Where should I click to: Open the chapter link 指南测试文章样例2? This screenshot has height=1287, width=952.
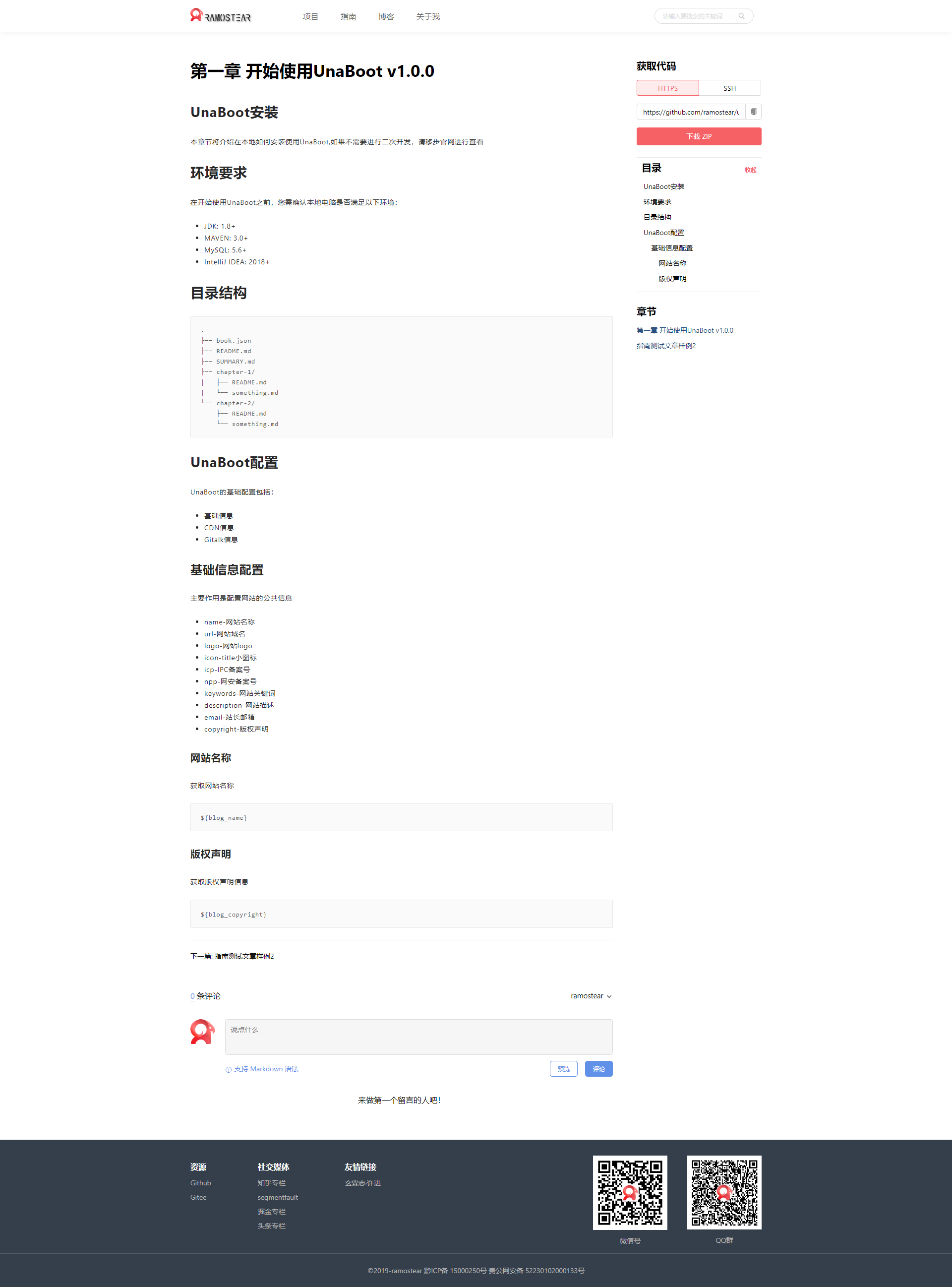pyautogui.click(x=666, y=346)
